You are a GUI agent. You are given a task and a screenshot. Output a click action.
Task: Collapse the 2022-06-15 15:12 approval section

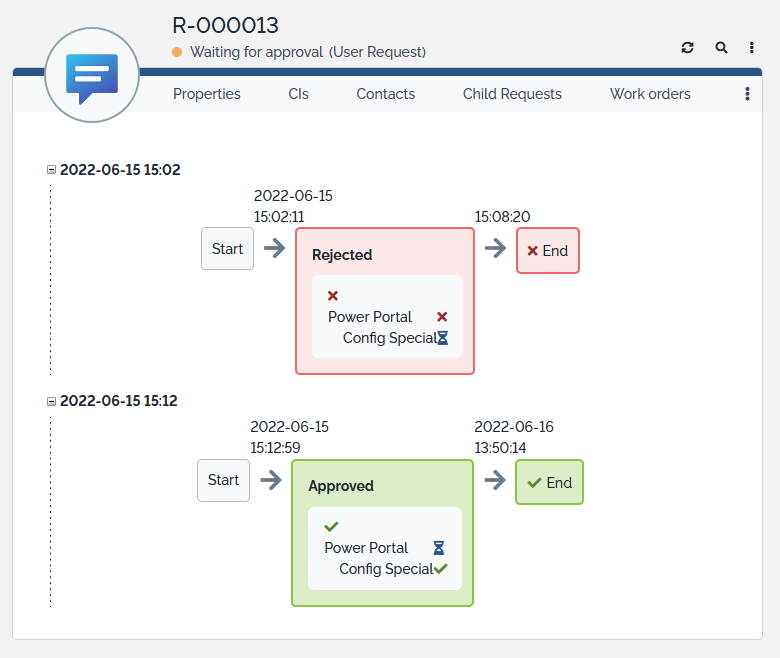coord(52,401)
